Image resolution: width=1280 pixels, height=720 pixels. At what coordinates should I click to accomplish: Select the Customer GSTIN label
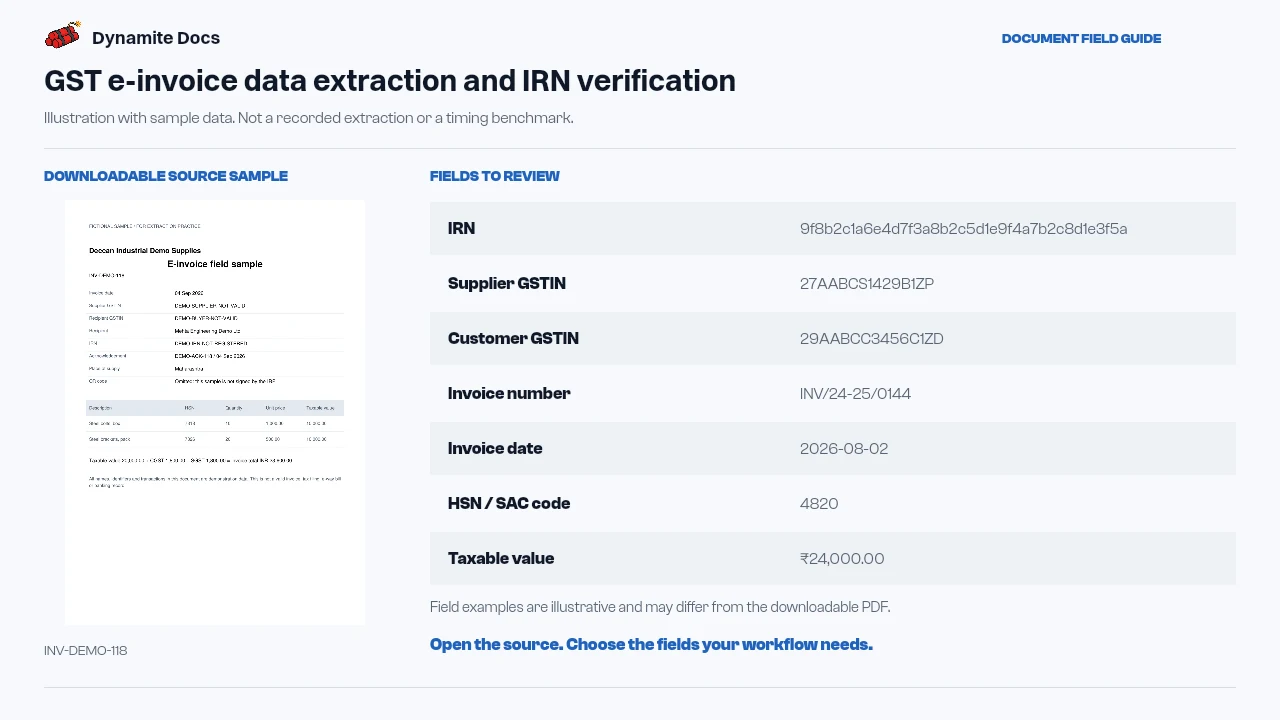(513, 339)
